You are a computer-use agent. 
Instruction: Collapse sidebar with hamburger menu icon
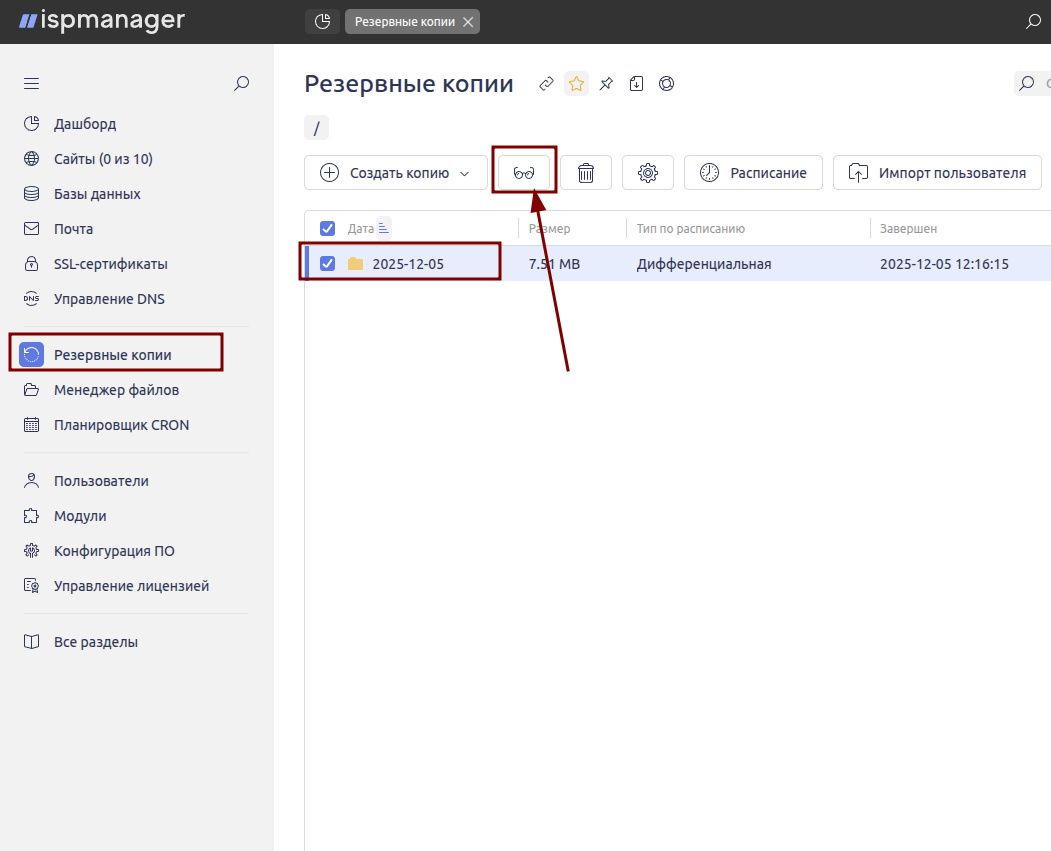coord(31,84)
